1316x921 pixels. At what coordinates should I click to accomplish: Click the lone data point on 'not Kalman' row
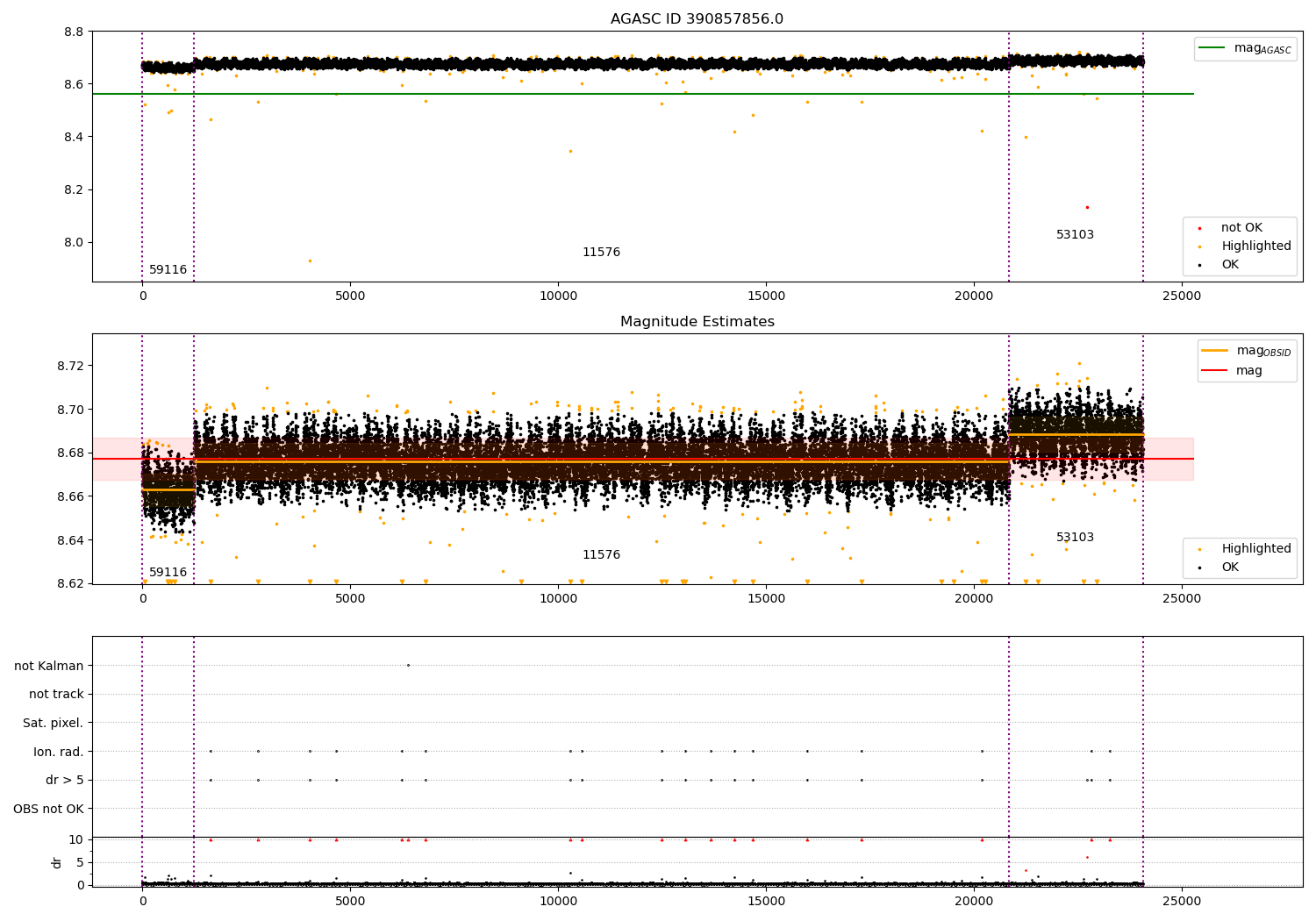click(408, 665)
